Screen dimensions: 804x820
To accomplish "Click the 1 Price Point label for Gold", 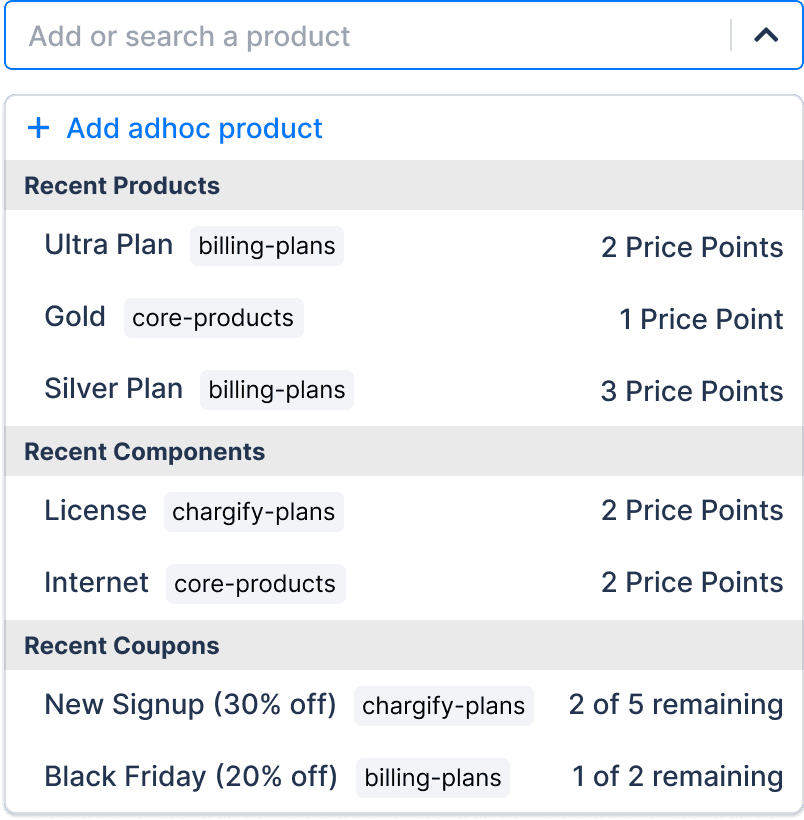I will point(700,319).
